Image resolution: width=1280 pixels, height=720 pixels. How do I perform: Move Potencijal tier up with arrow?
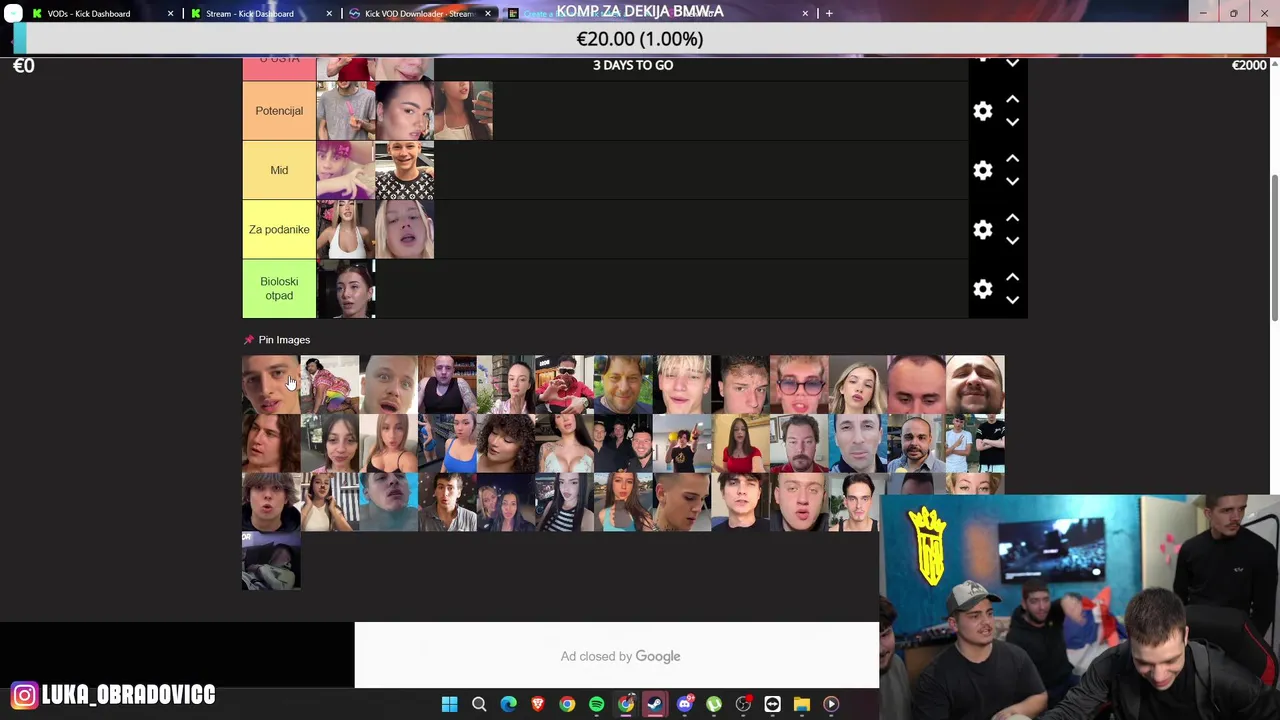pyautogui.click(x=1012, y=99)
